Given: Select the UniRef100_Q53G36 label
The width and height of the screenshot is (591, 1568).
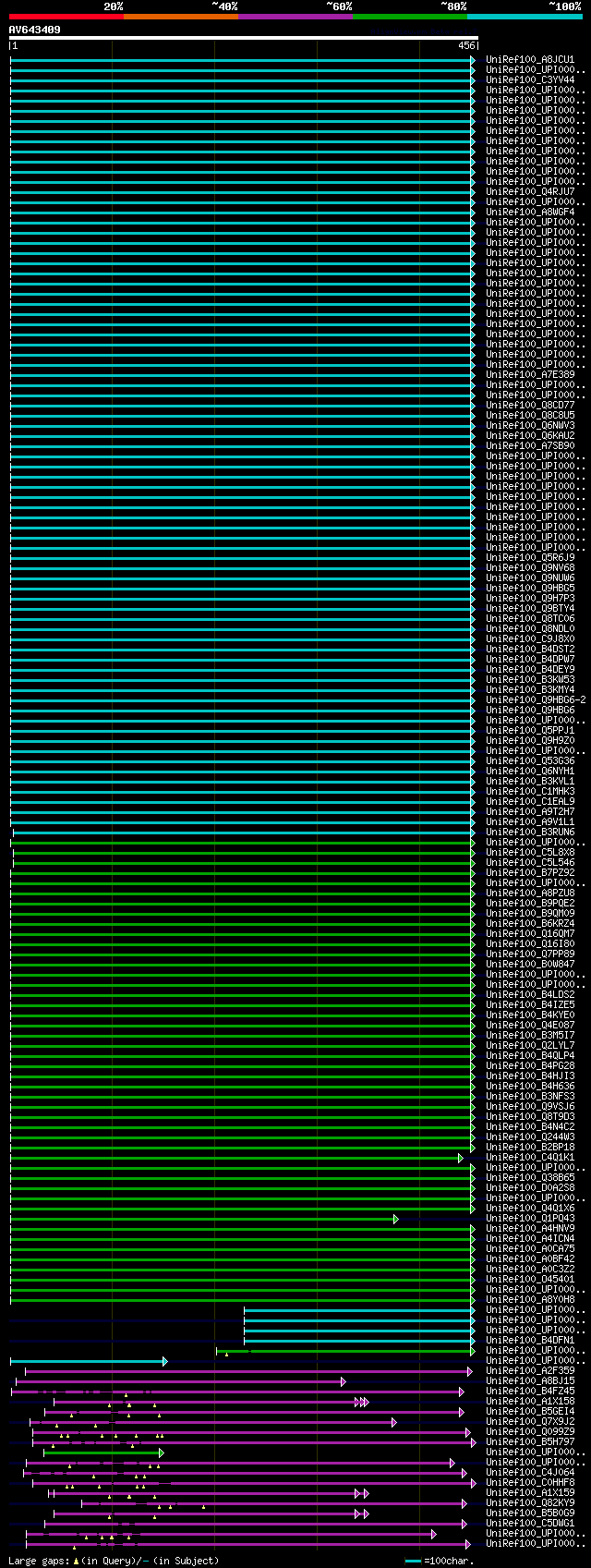Looking at the screenshot, I should pyautogui.click(x=530, y=761).
